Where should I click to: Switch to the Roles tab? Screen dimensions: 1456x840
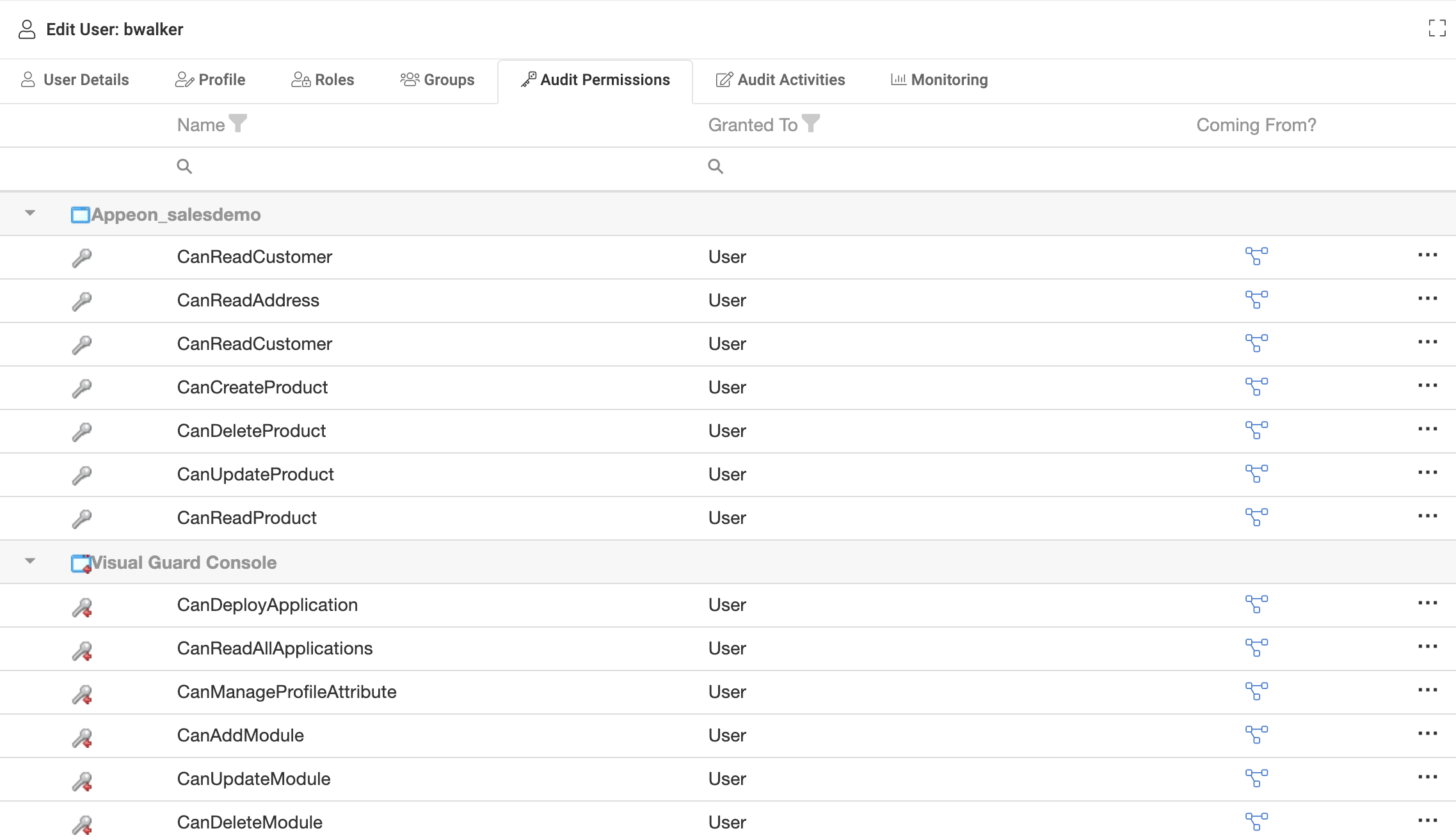click(323, 80)
